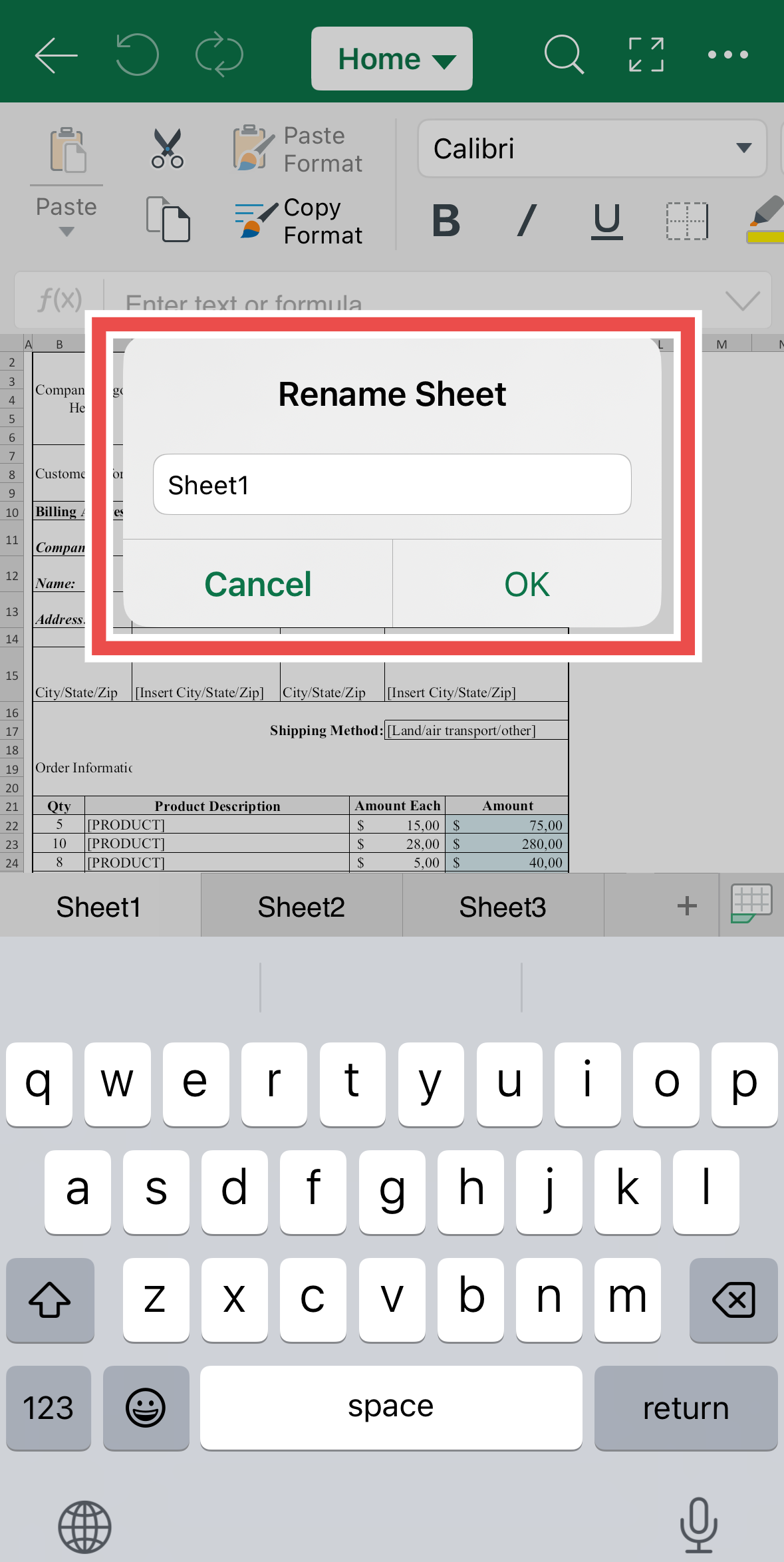Tap the return key
The image size is (784, 1562).
686,1408
